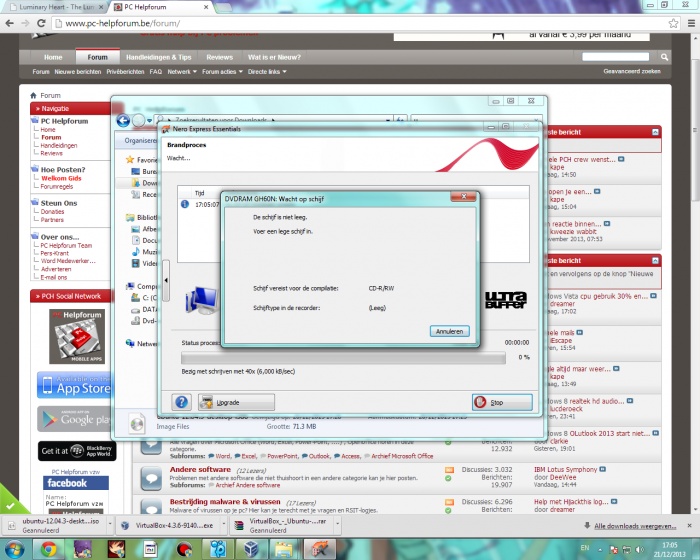Click the facebook logo banner
The height and width of the screenshot is (560, 700).
(76, 483)
